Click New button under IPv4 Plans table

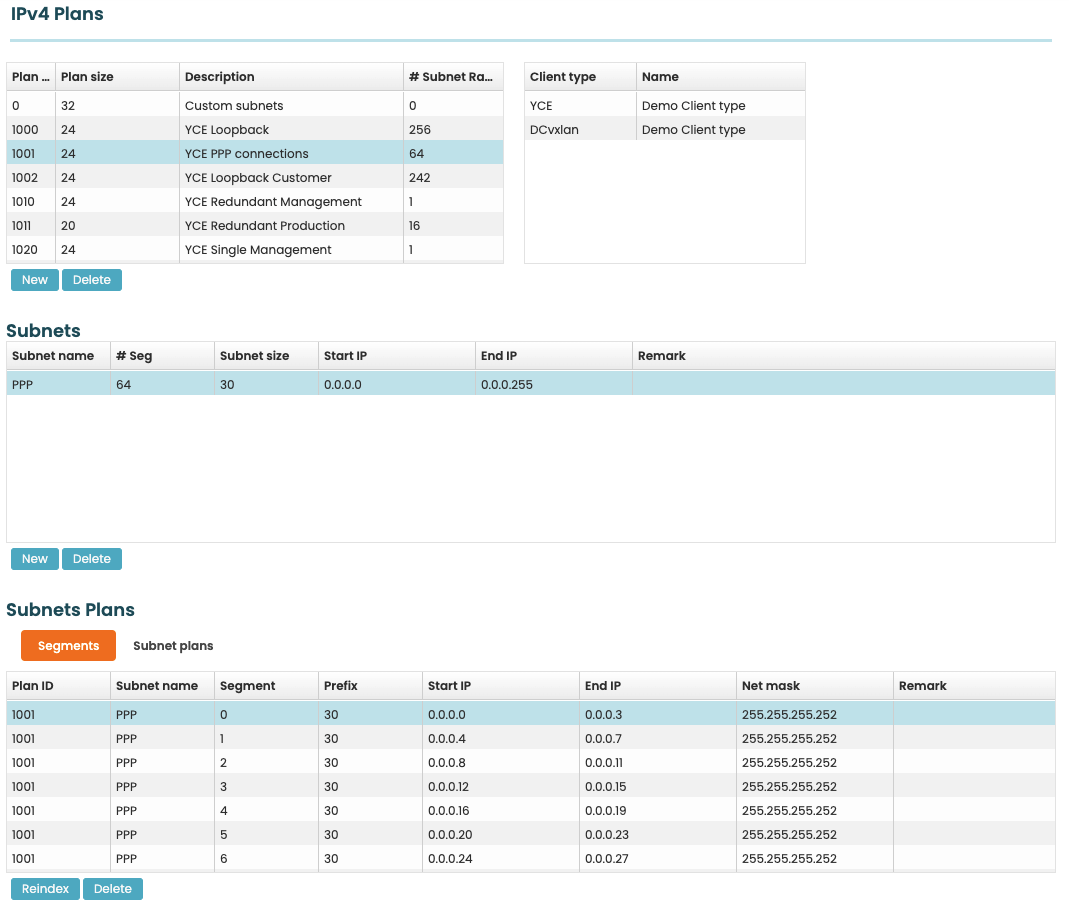click(35, 280)
